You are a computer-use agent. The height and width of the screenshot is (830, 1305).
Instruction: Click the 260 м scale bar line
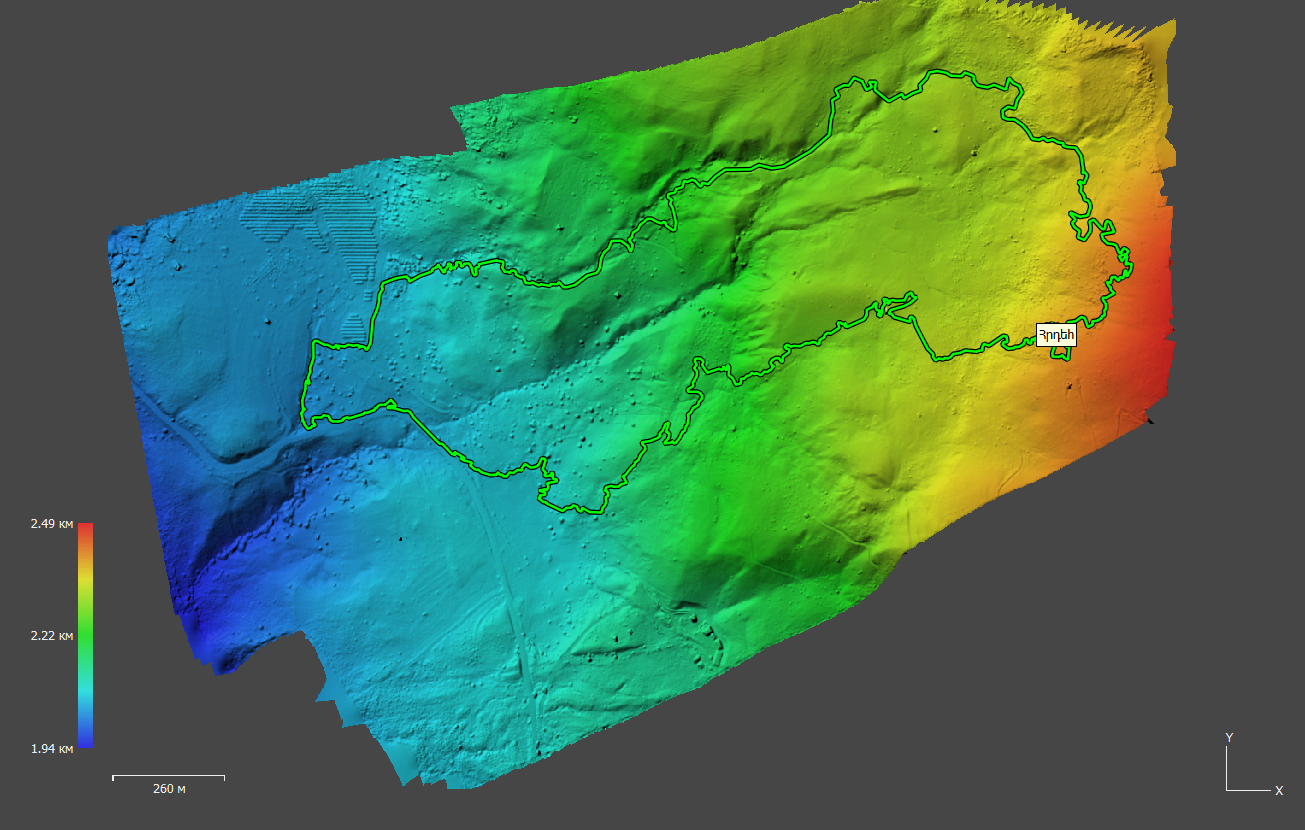pos(168,776)
